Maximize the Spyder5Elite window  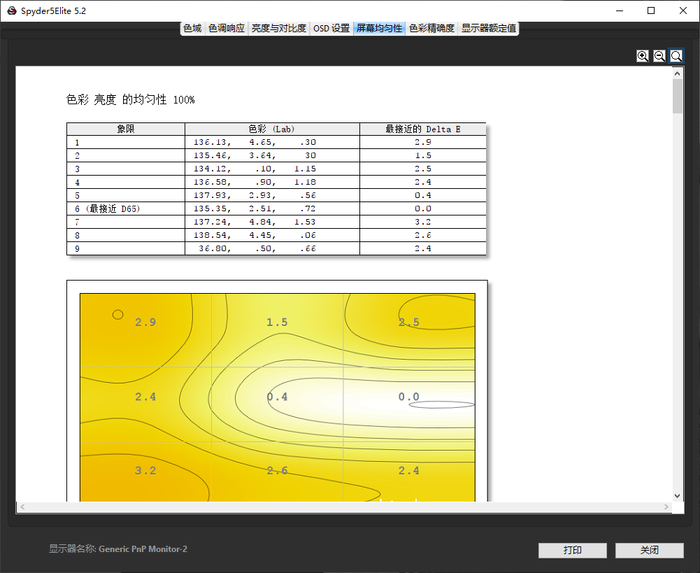pos(651,10)
